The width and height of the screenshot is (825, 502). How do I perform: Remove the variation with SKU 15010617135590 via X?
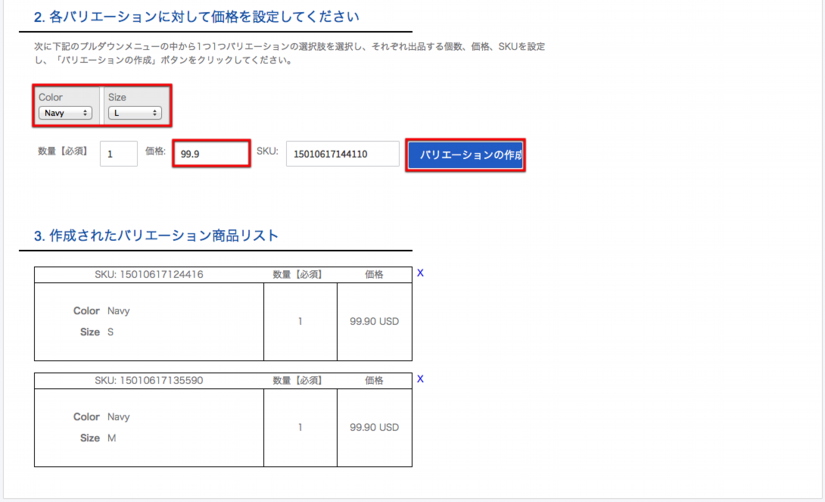click(420, 379)
